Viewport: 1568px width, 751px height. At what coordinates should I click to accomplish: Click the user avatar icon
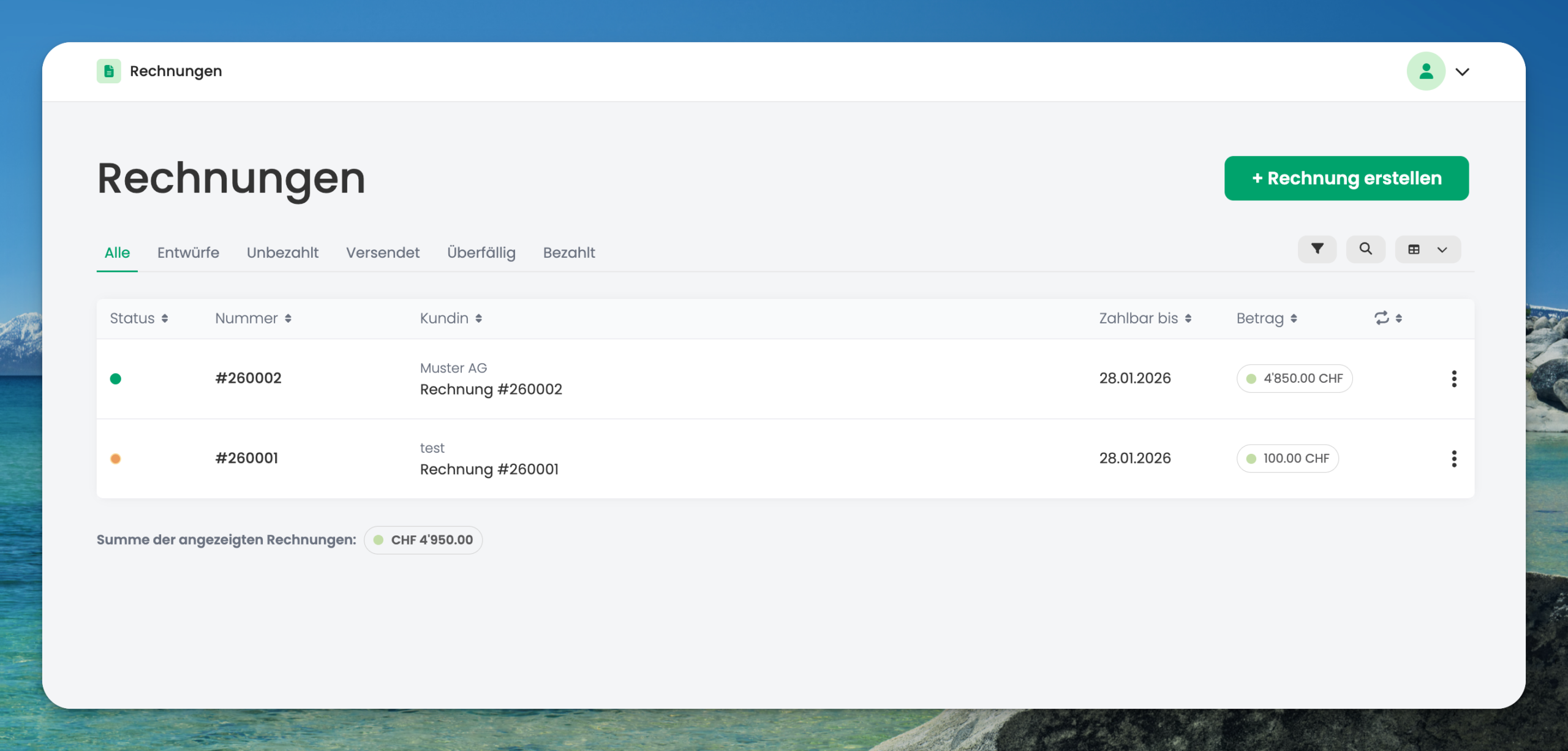(1425, 71)
